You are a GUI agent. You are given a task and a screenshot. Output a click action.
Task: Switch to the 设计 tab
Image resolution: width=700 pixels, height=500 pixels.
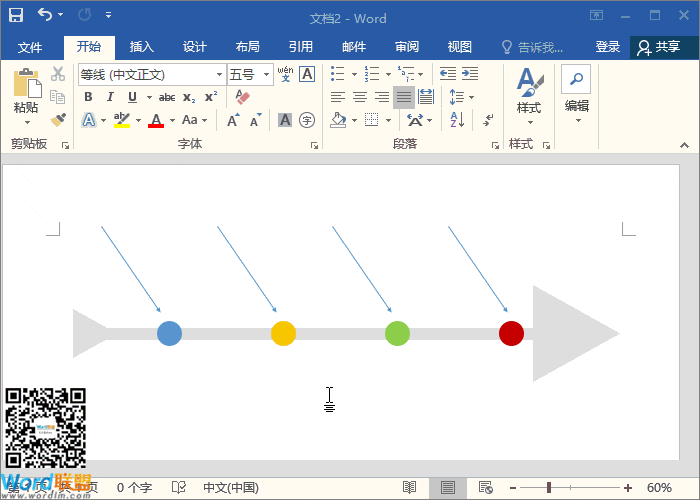195,47
